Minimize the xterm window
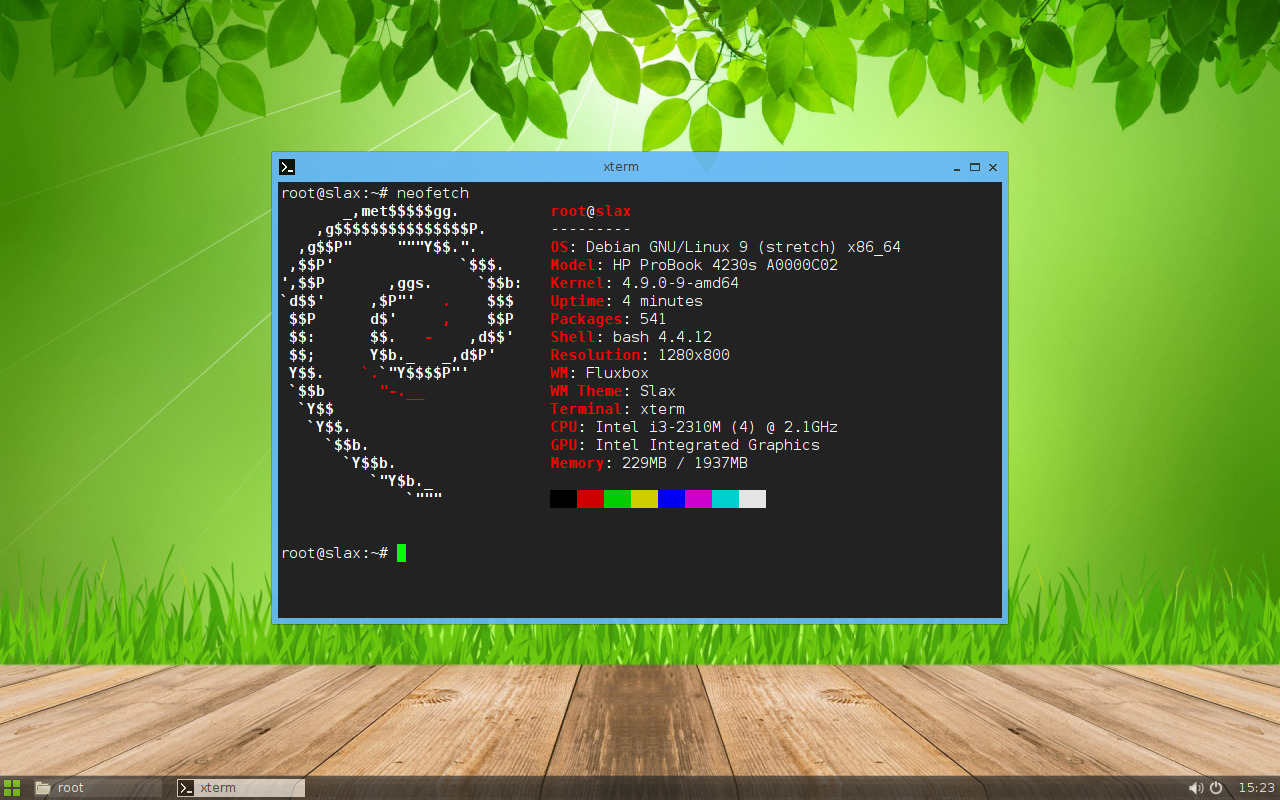 coord(957,167)
